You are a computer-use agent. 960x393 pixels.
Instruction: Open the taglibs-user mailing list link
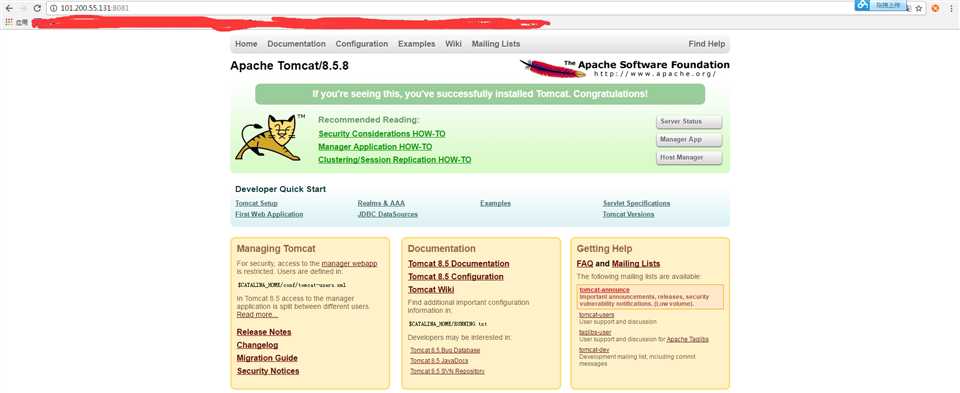coord(595,332)
